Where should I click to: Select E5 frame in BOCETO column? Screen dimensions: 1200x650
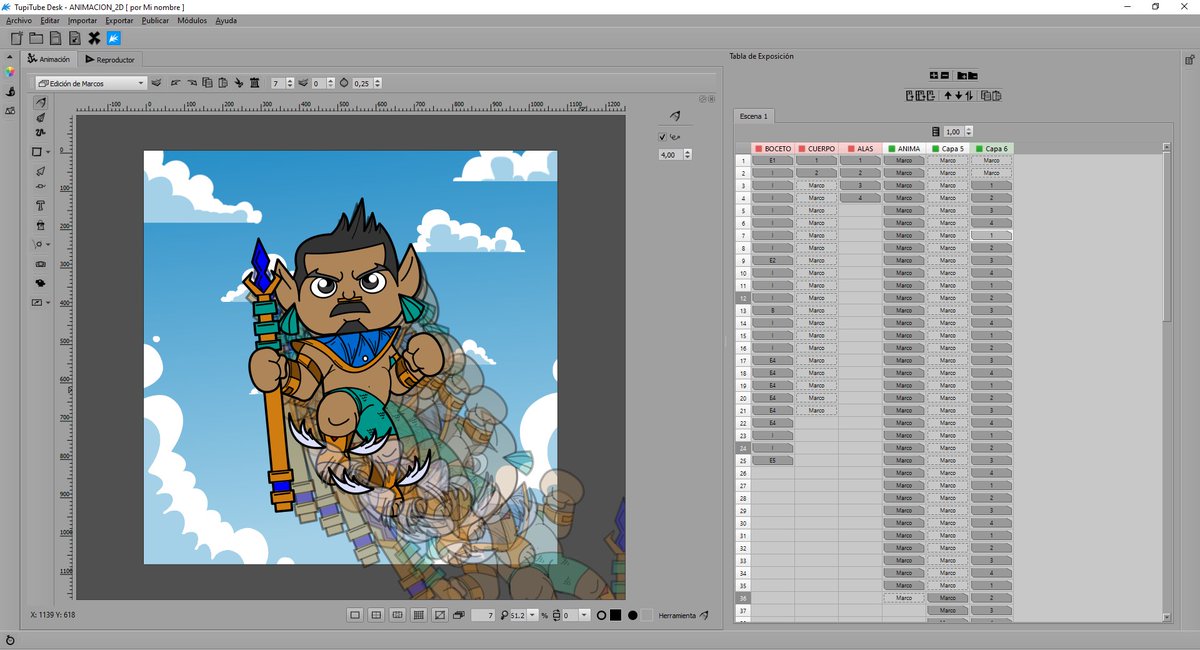pos(772,460)
